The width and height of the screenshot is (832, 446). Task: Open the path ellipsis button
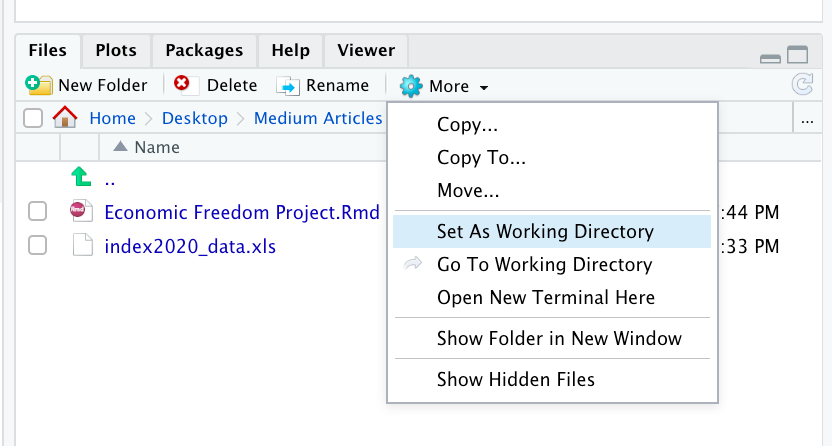click(x=808, y=119)
